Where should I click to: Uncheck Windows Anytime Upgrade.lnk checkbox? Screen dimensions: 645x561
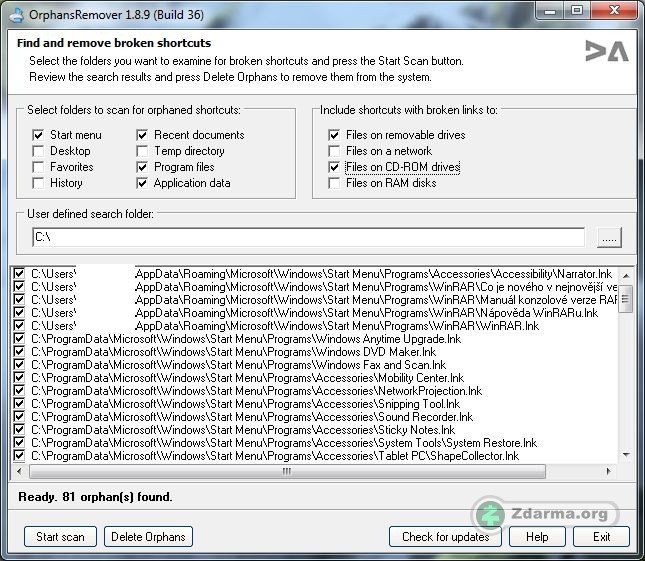[19, 339]
